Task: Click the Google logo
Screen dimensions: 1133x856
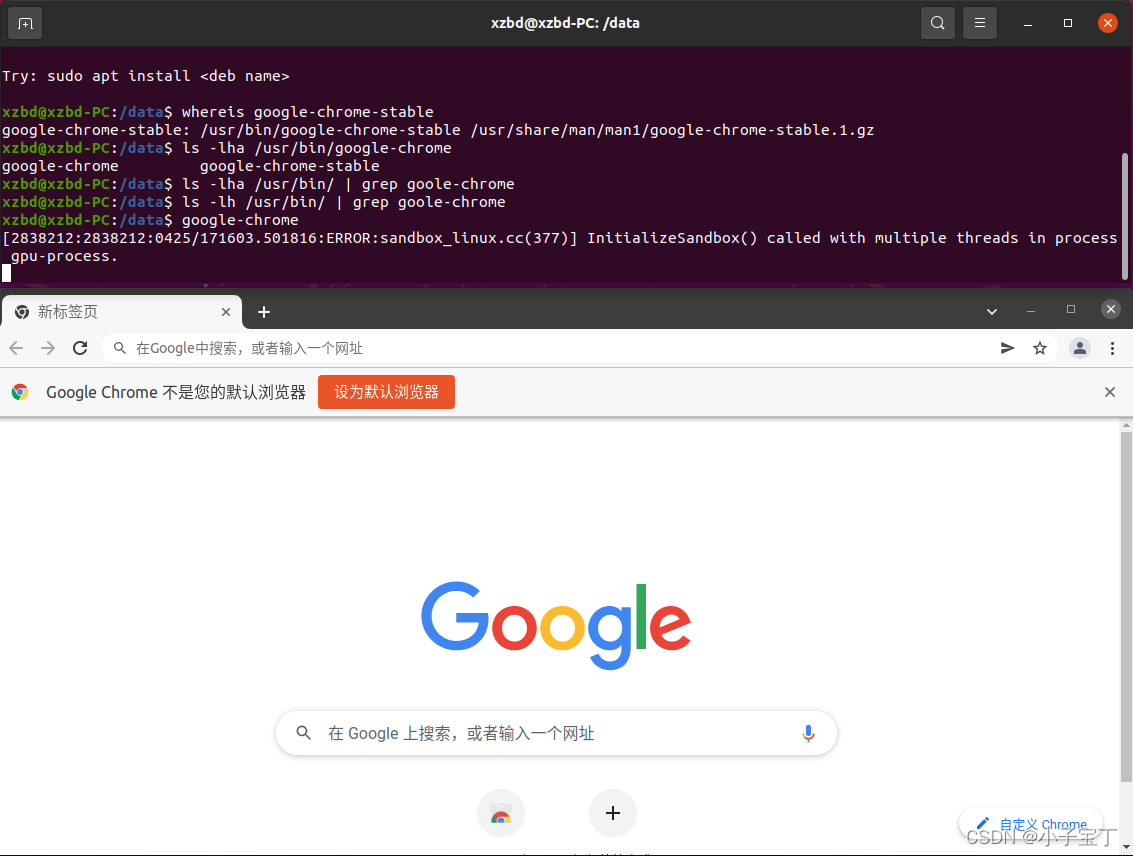Action: tap(556, 625)
